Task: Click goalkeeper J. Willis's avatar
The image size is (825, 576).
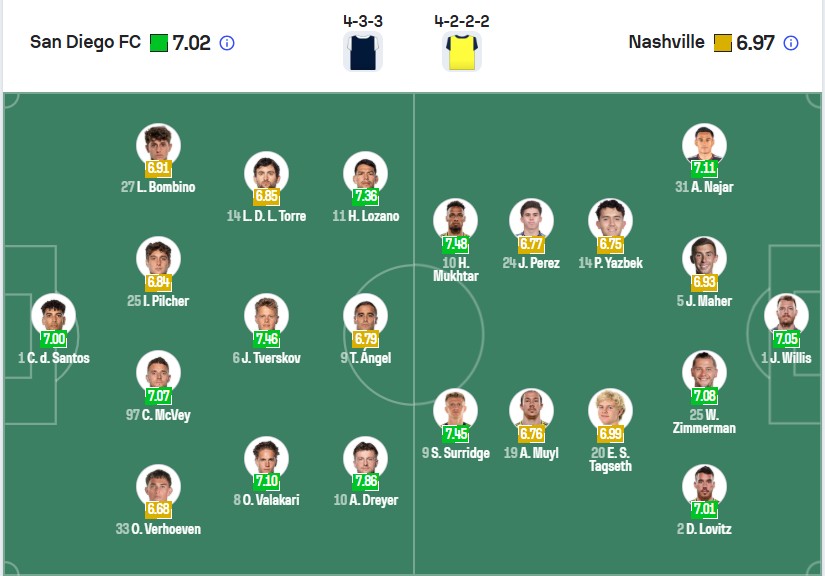Action: [x=786, y=315]
